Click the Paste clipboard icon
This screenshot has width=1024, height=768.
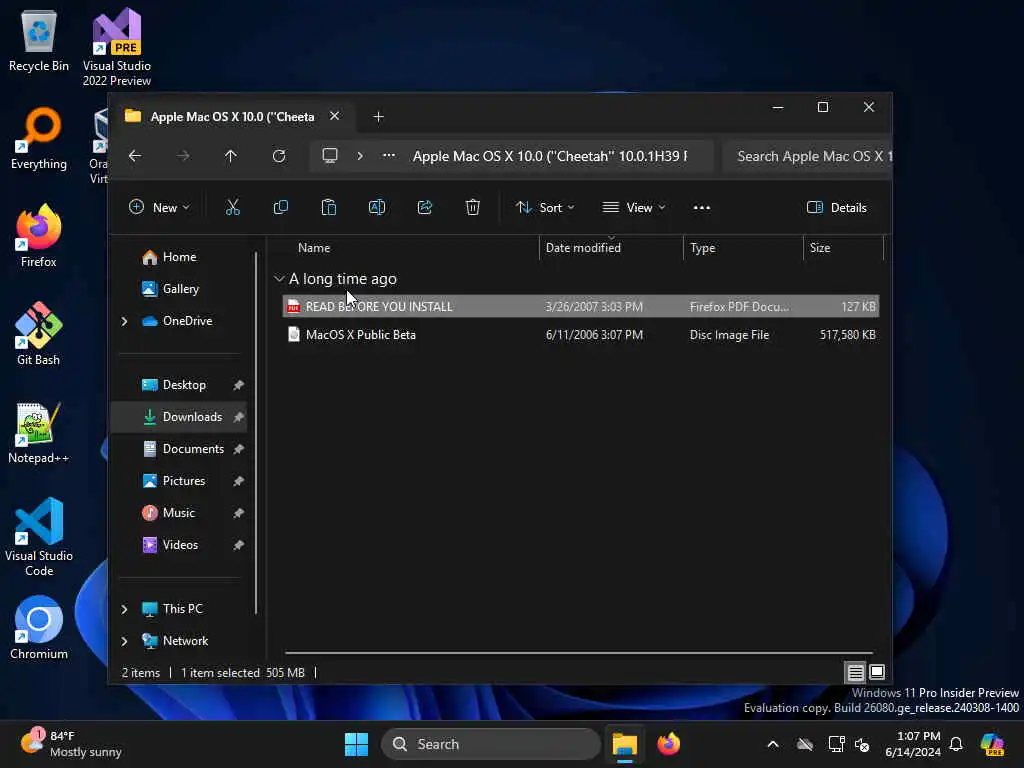(x=328, y=208)
